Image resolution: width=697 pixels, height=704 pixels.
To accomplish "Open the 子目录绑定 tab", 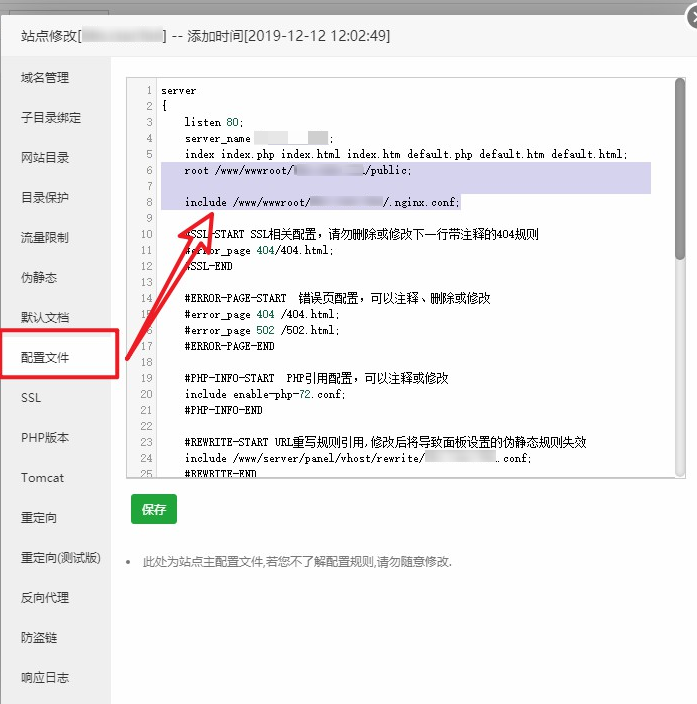I will pyautogui.click(x=51, y=118).
